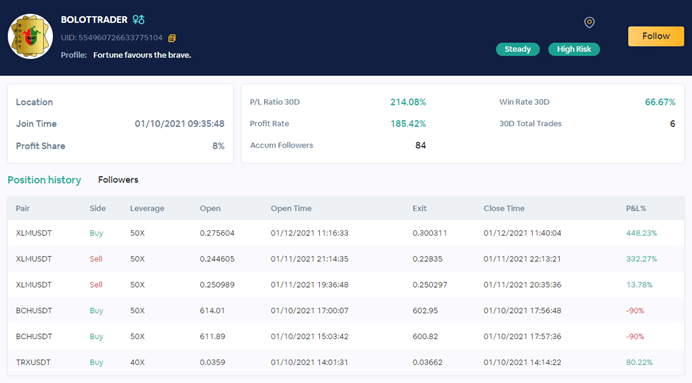Click the XLMUSDT Sell row with 332.27%
The image size is (692, 383).
click(346, 259)
